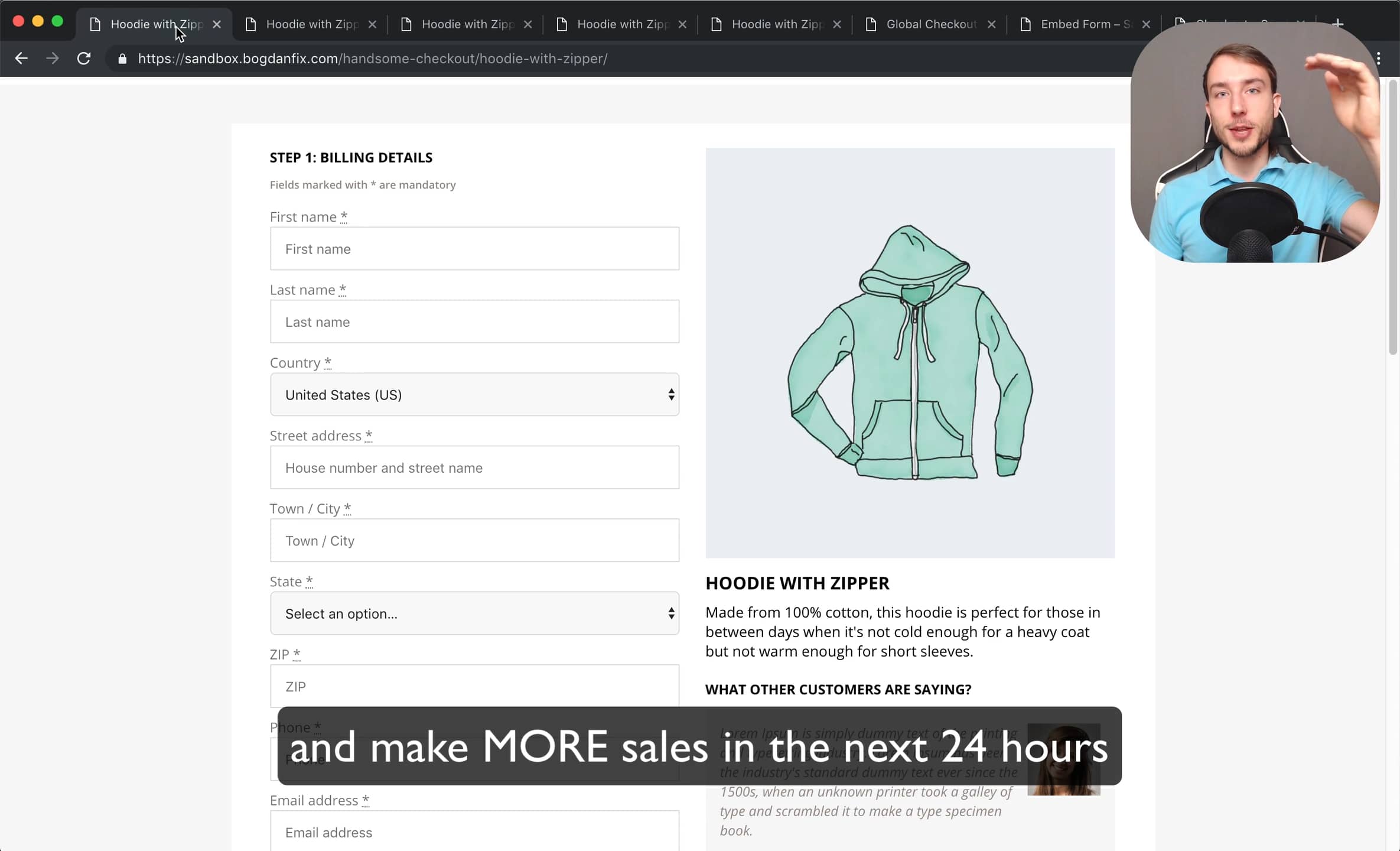Click the browser forward arrow
This screenshot has width=1400, height=851.
[x=53, y=59]
